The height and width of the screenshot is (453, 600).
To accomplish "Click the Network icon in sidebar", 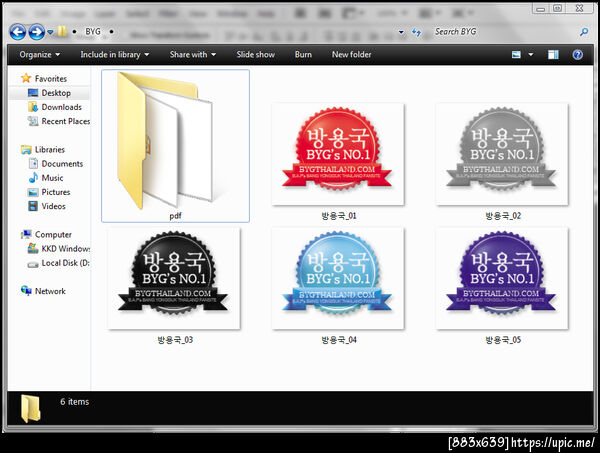I will pos(26,291).
